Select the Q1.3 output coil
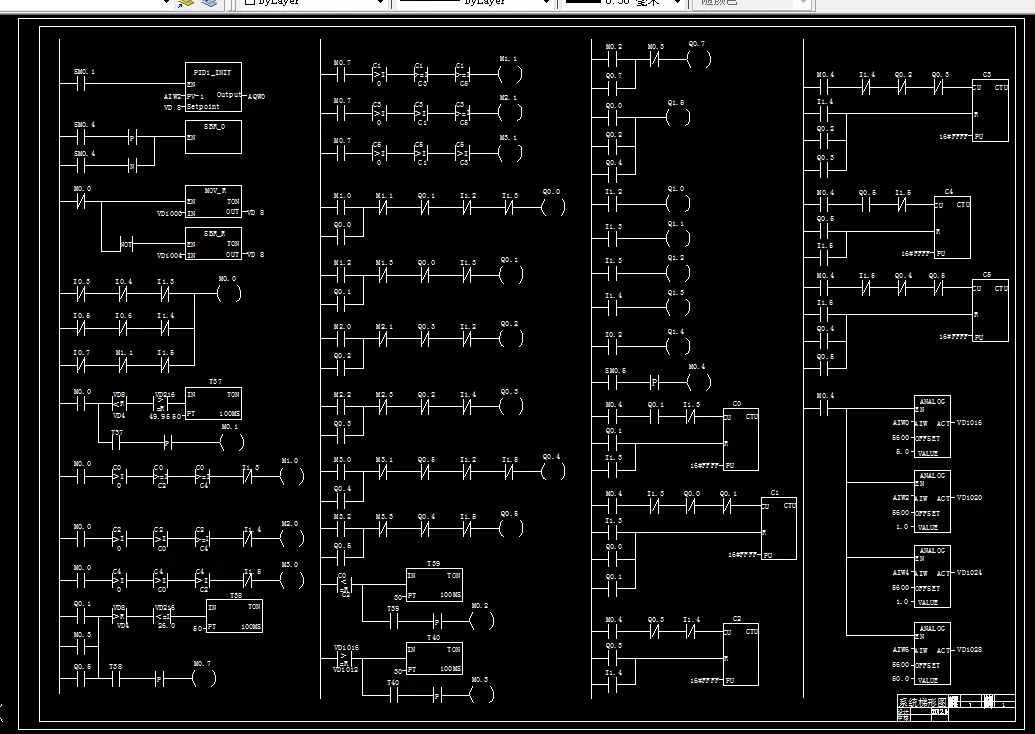Screen dimensions: 1035x734 [x=678, y=307]
